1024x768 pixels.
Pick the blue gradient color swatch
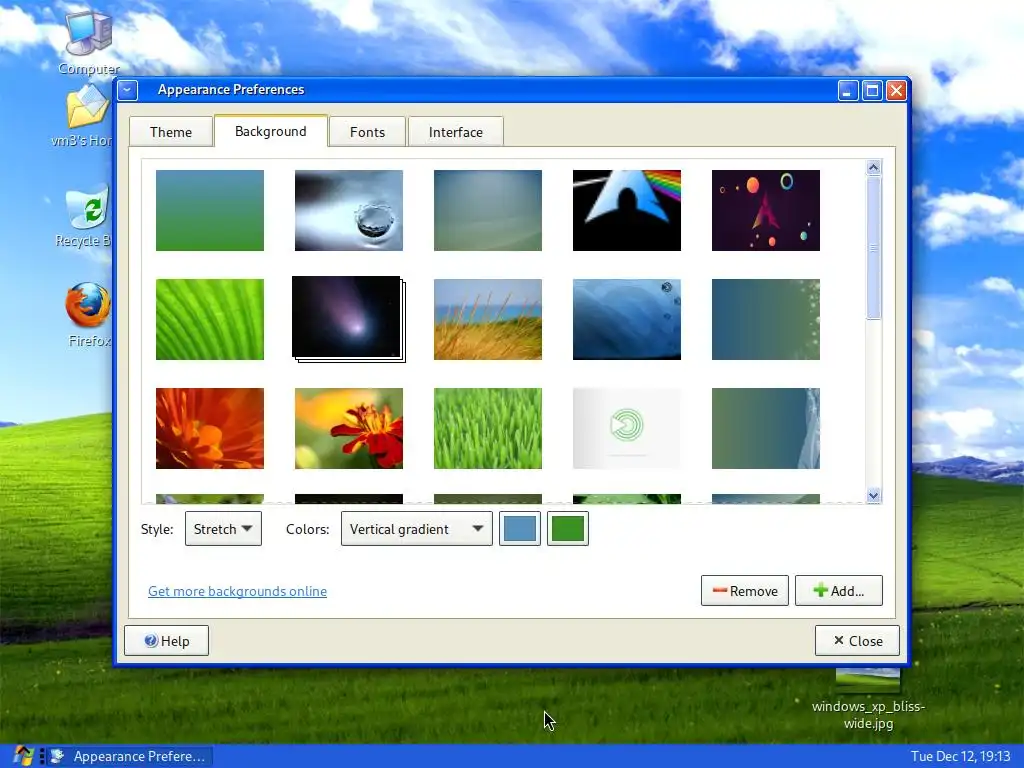point(520,528)
